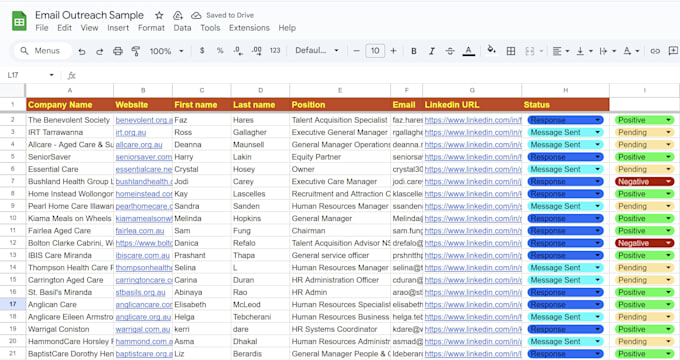Image resolution: width=680 pixels, height=360 pixels.
Task: Decrease decimal places
Action: pos(238,51)
